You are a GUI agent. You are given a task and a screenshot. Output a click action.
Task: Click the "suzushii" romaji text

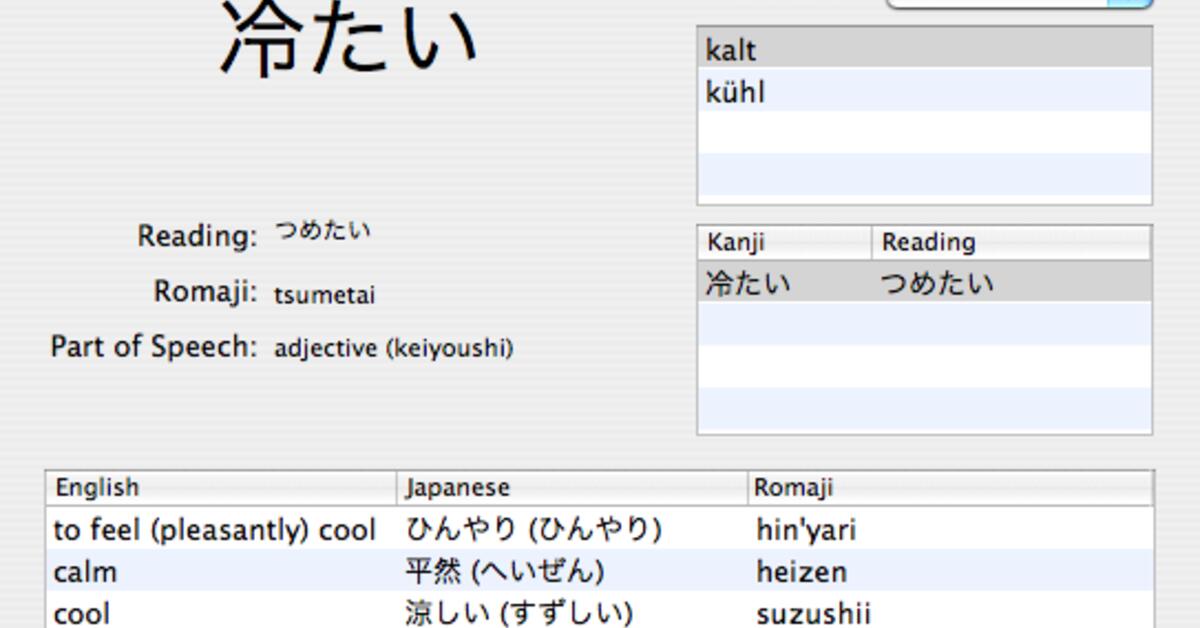coord(811,611)
